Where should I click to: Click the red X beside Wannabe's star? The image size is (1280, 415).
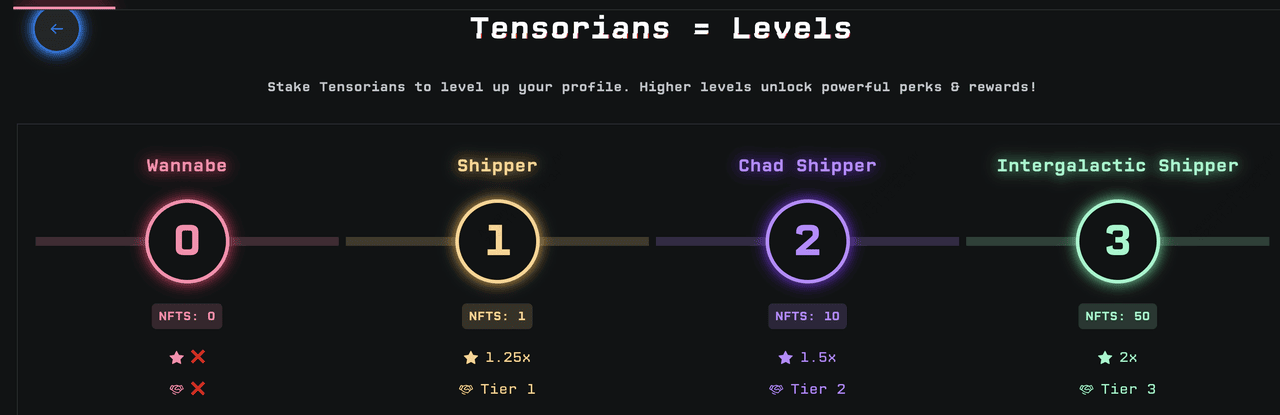pos(198,357)
